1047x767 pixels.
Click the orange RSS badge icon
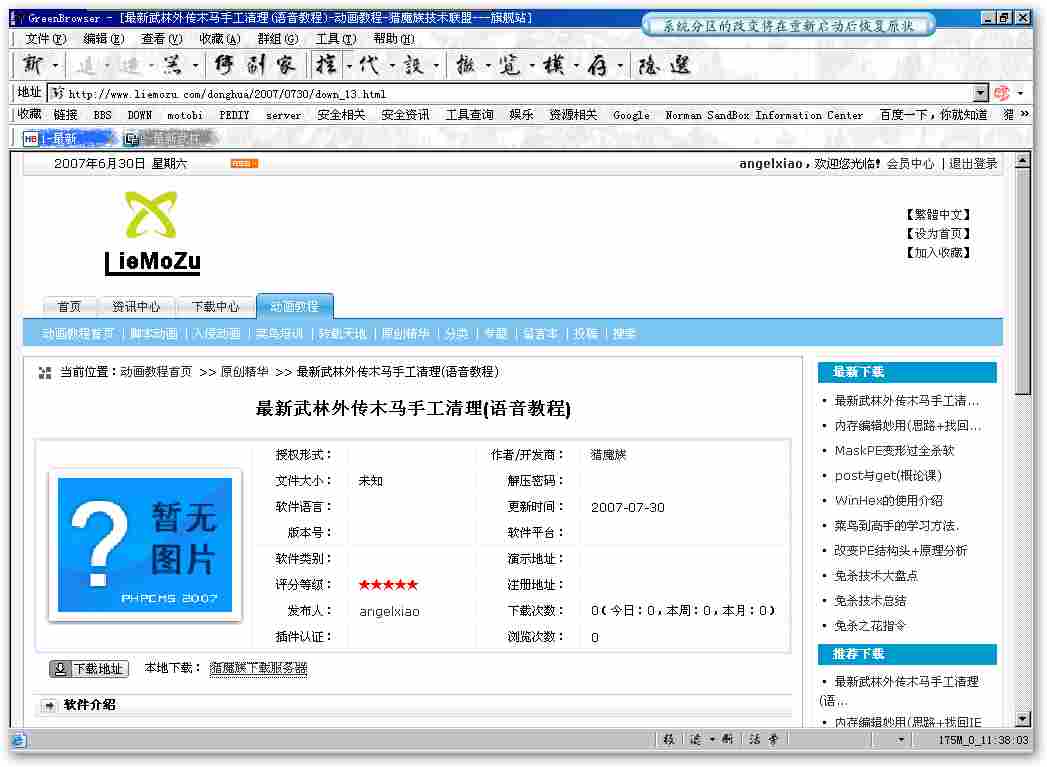pyautogui.click(x=244, y=163)
